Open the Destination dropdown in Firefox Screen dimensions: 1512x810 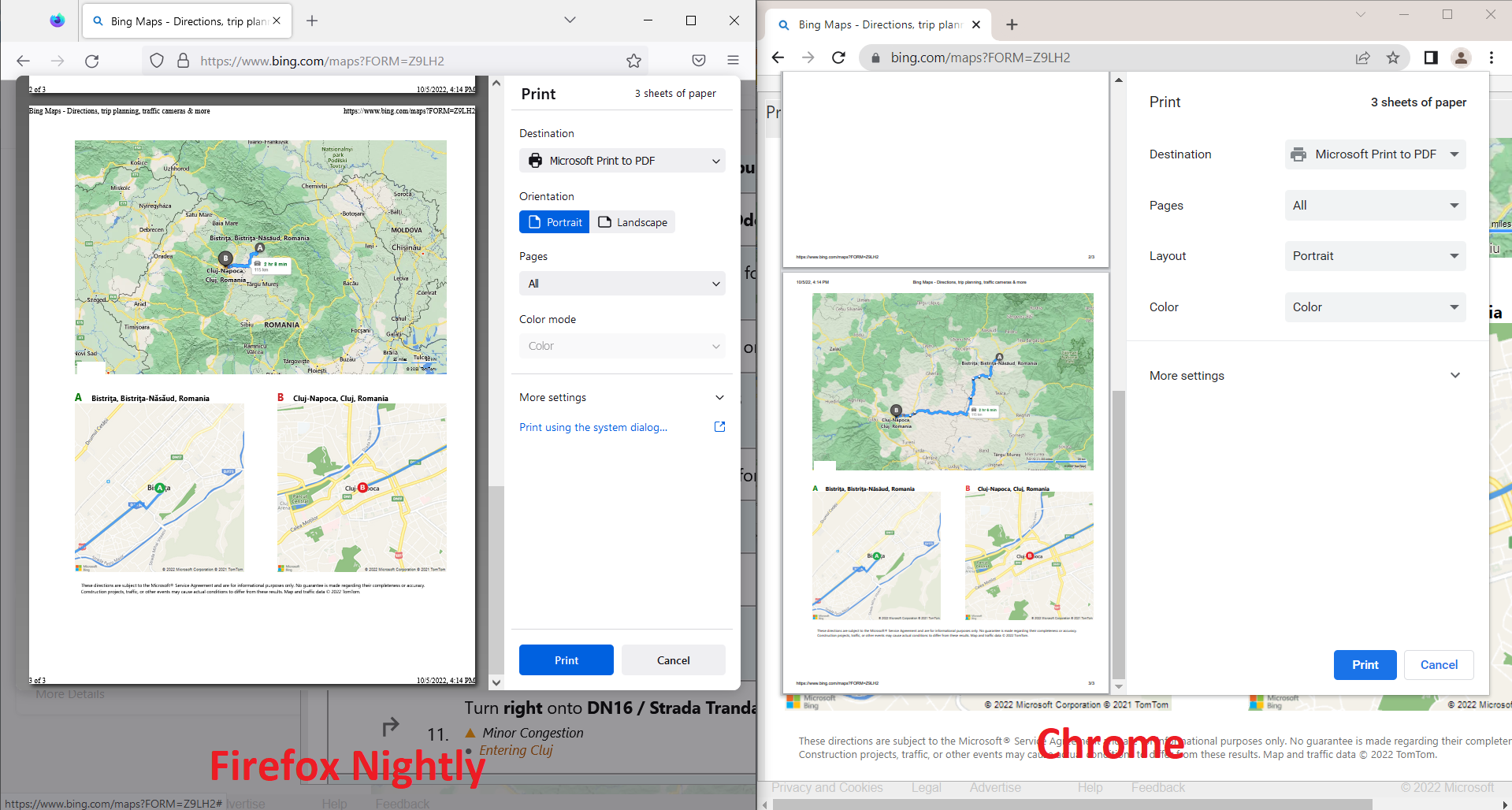(x=622, y=160)
